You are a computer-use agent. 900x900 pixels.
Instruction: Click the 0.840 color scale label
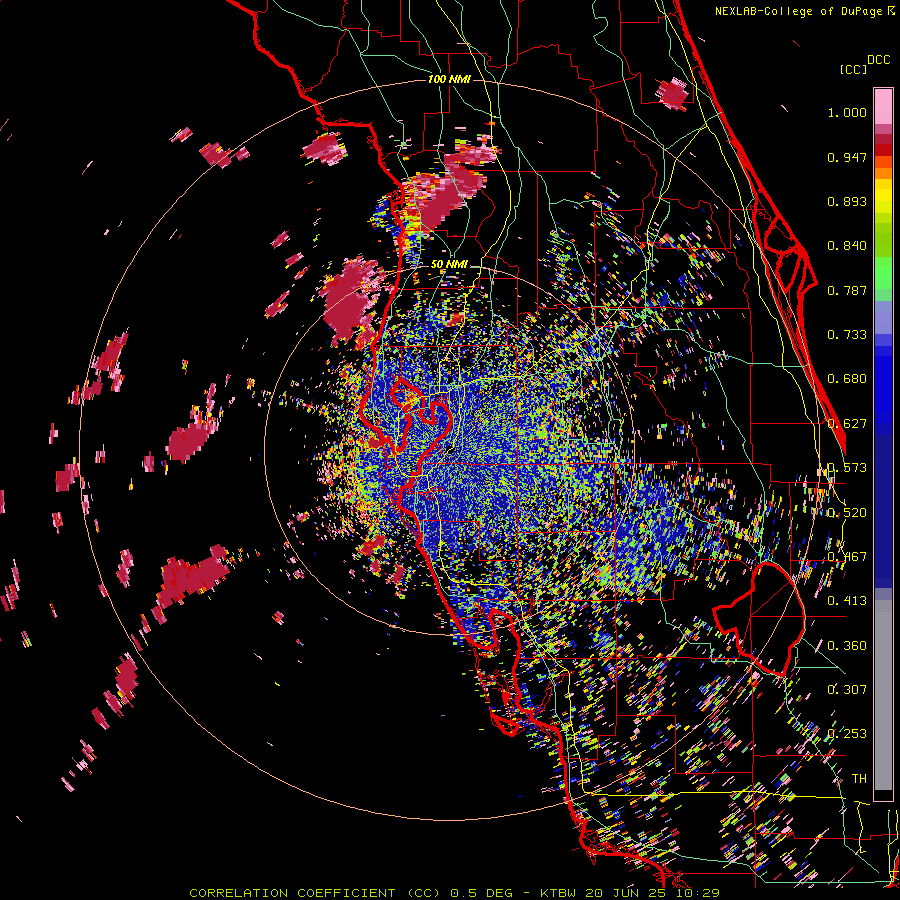[x=847, y=246]
